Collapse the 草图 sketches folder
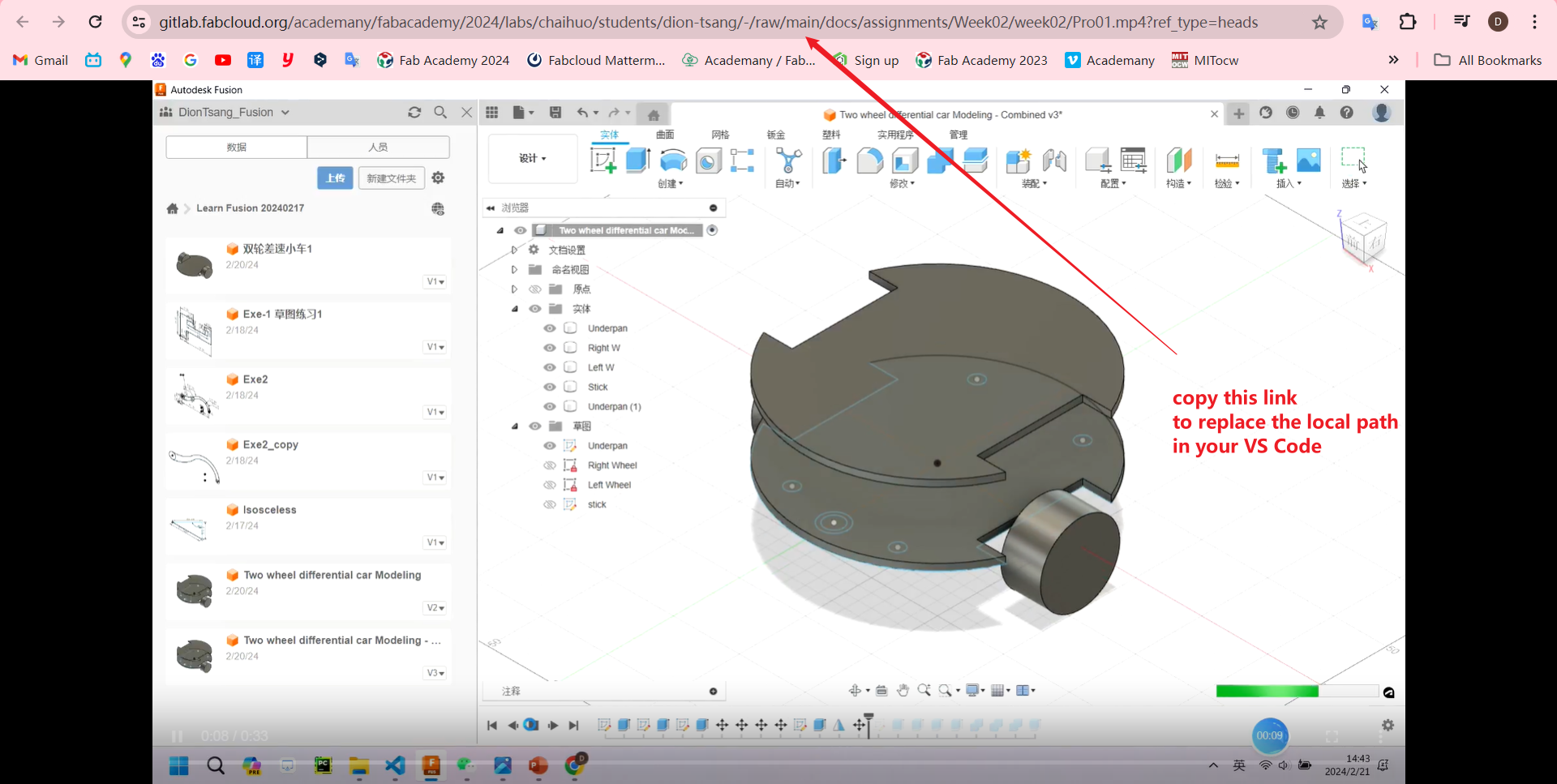The height and width of the screenshot is (784, 1557). [514, 426]
